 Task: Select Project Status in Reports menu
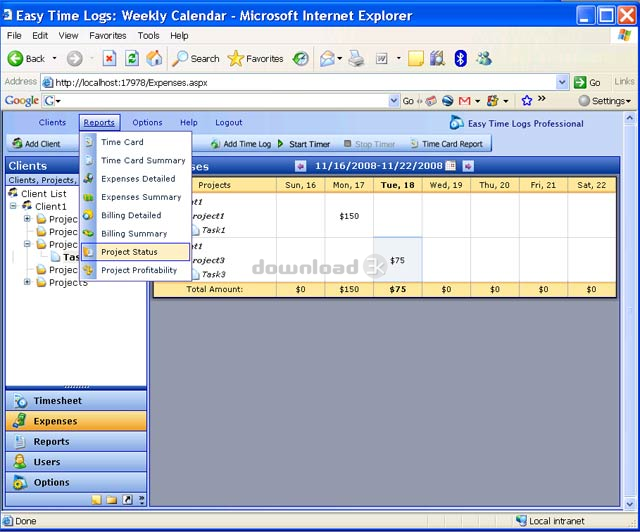[x=136, y=252]
